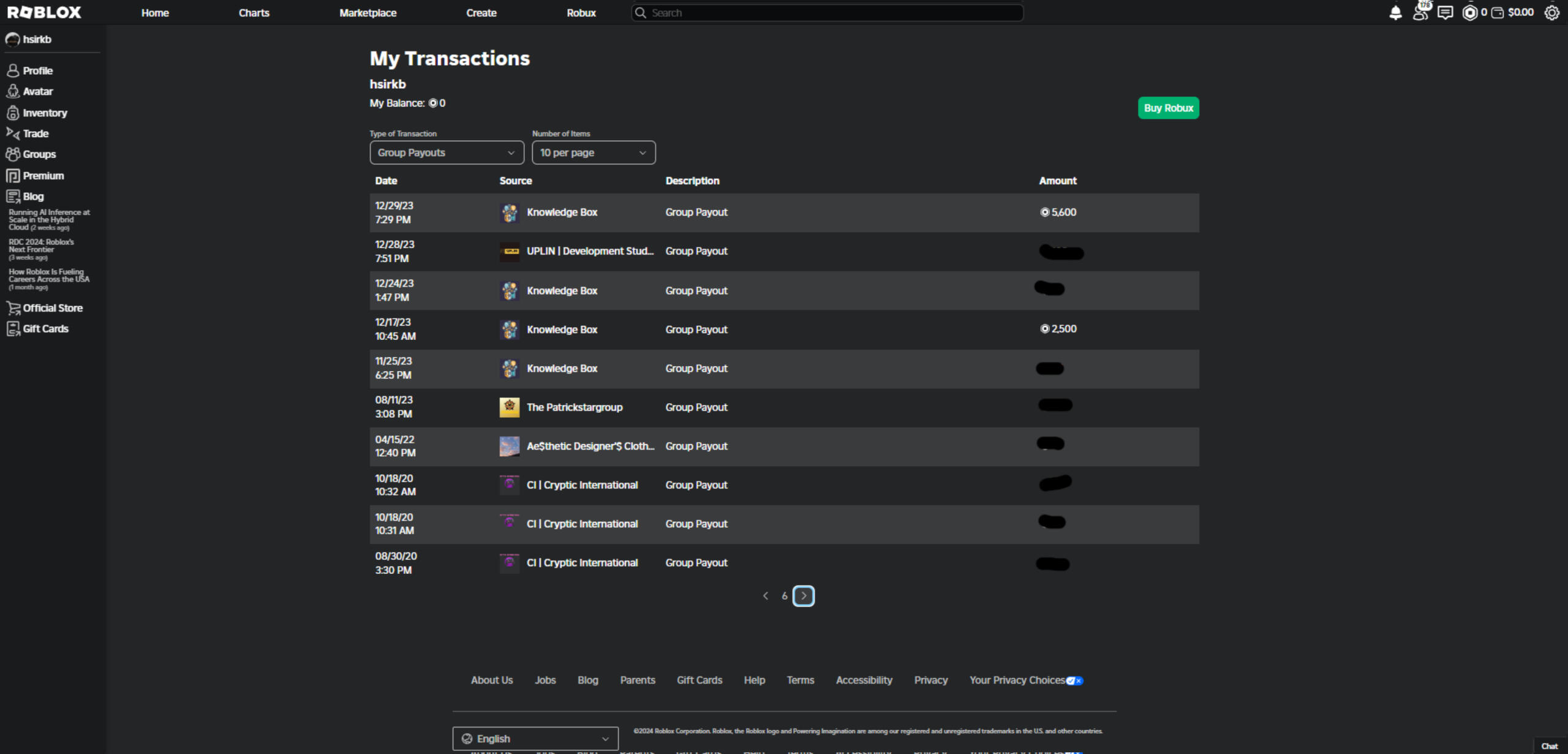Image resolution: width=1568 pixels, height=754 pixels.
Task: Open the Accessibility footer link
Action: pos(864,680)
